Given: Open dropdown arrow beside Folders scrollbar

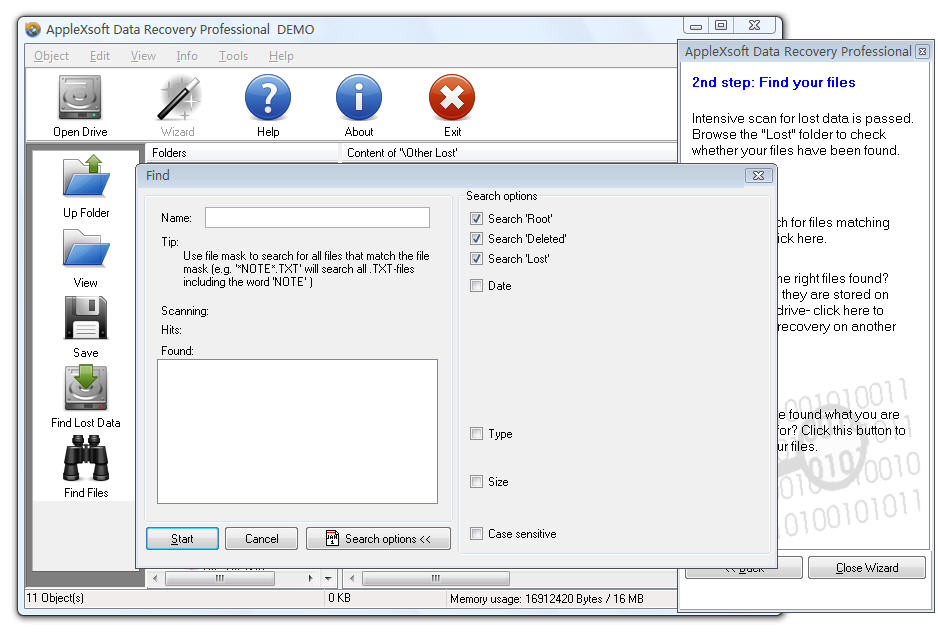Looking at the screenshot, I should pyautogui.click(x=328, y=578).
